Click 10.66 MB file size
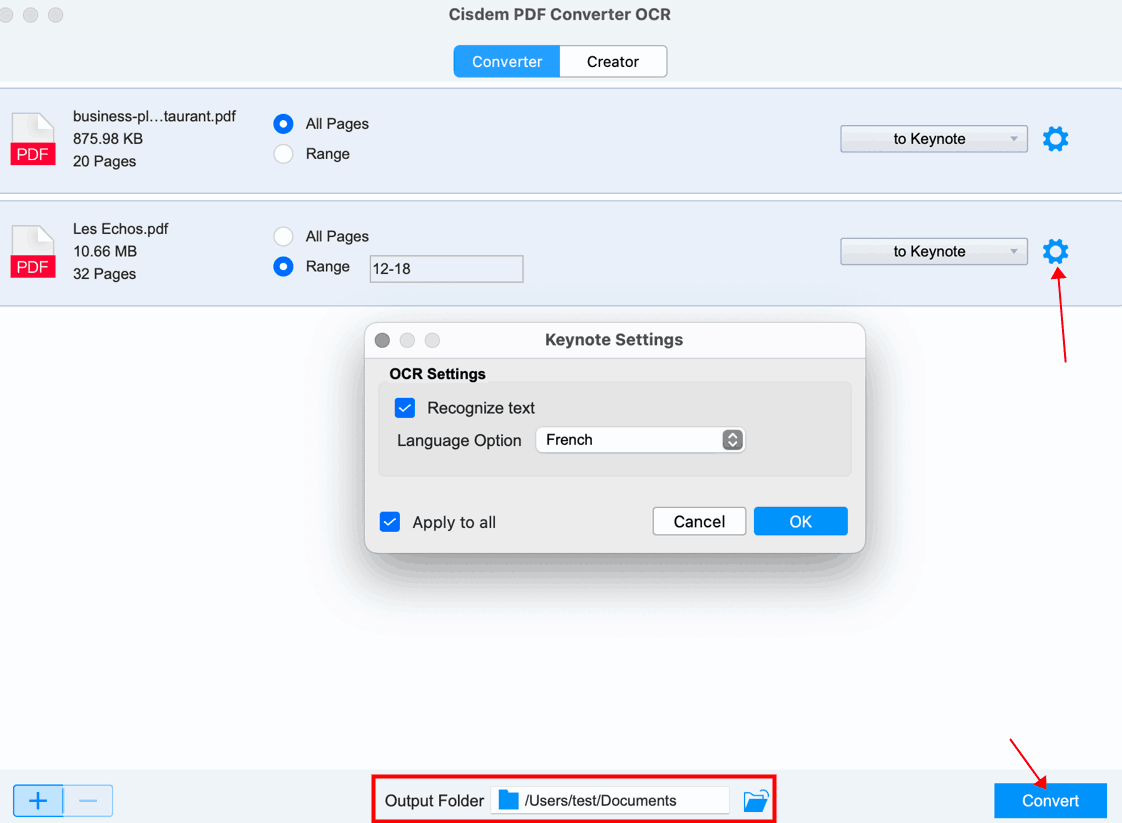Screen dimensions: 1122x823 [104, 251]
